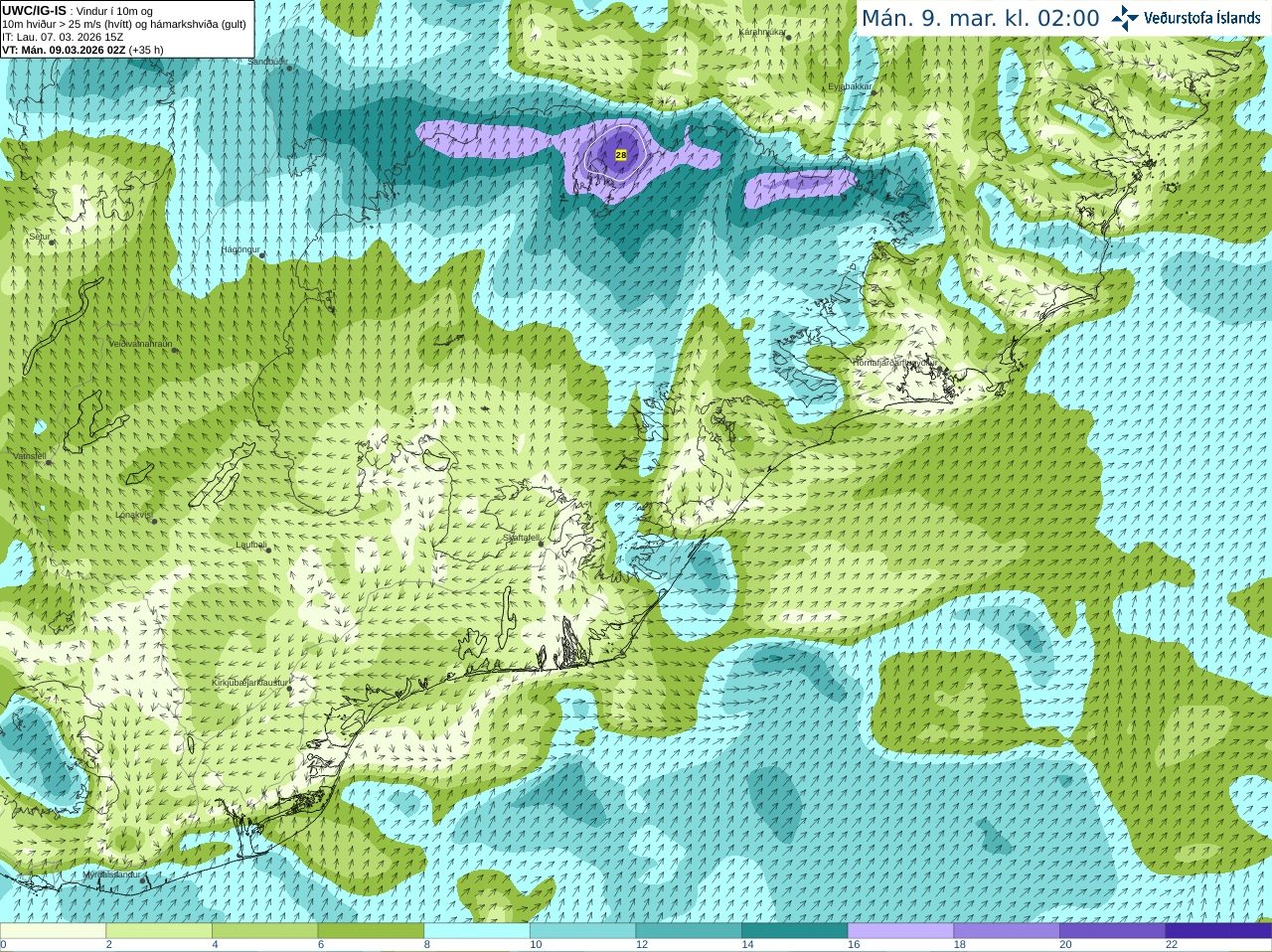Click the legend tick number 22
The width and height of the screenshot is (1272, 952).
1172,945
